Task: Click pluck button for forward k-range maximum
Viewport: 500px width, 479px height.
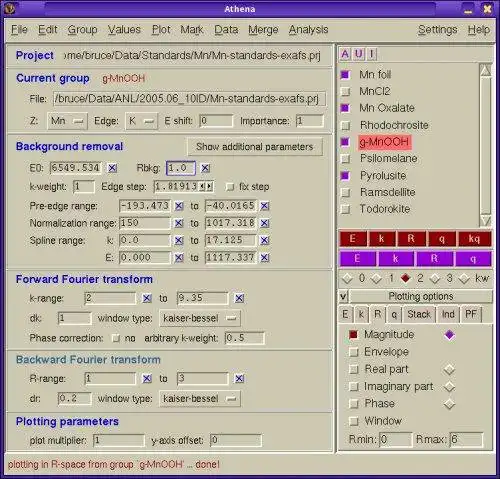Action: [239, 298]
